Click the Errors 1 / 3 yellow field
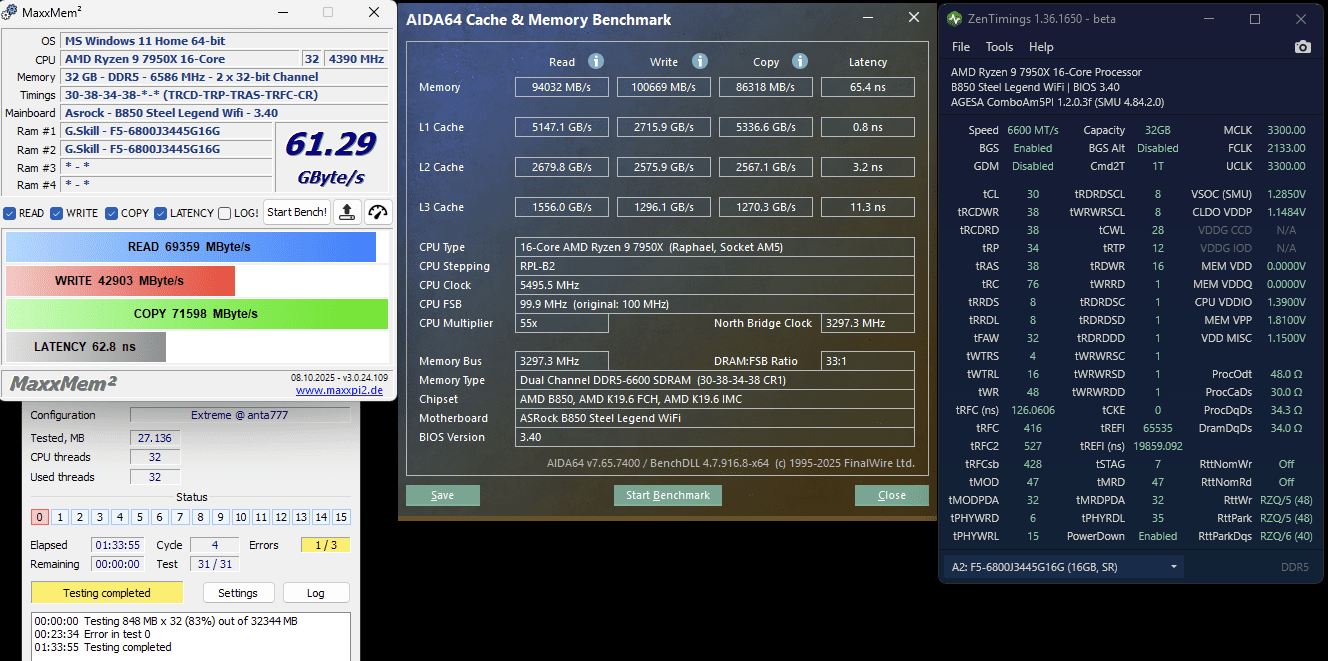This screenshot has width=1328, height=661. click(x=325, y=545)
